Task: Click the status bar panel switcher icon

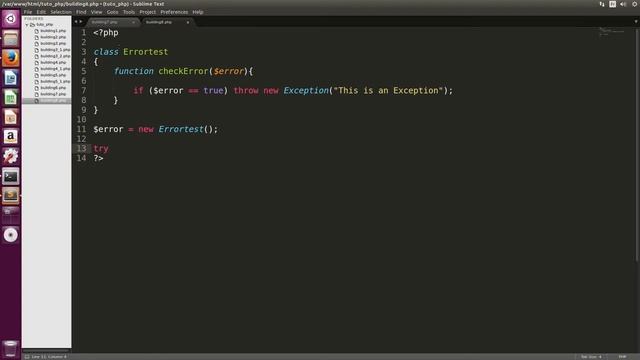Action: 27,357
